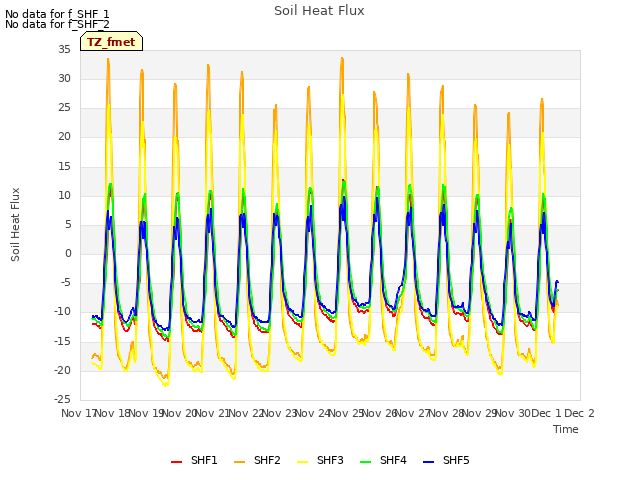Click the 10 y-axis tick label
The image size is (640, 480).
[x=64, y=195]
